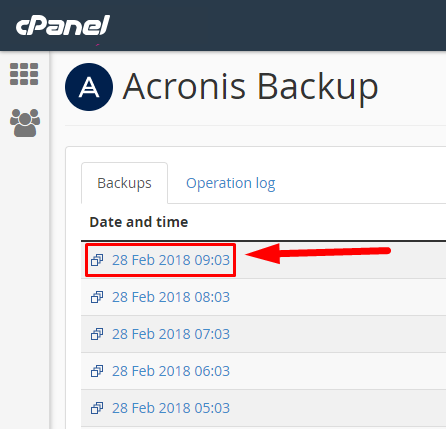The width and height of the screenshot is (446, 429).
Task: Click backup icon beside 07:03 entry
Action: pyautogui.click(x=97, y=334)
